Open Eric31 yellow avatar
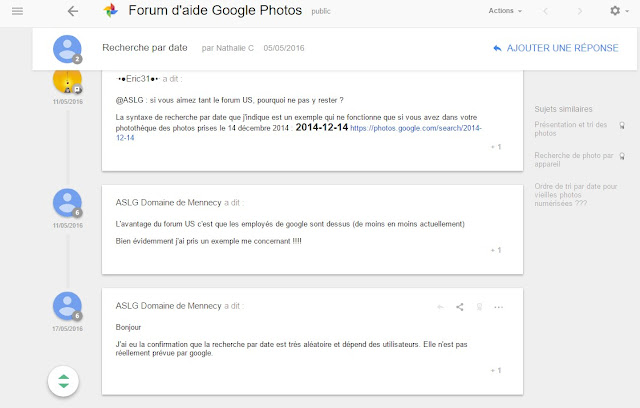 click(67, 80)
